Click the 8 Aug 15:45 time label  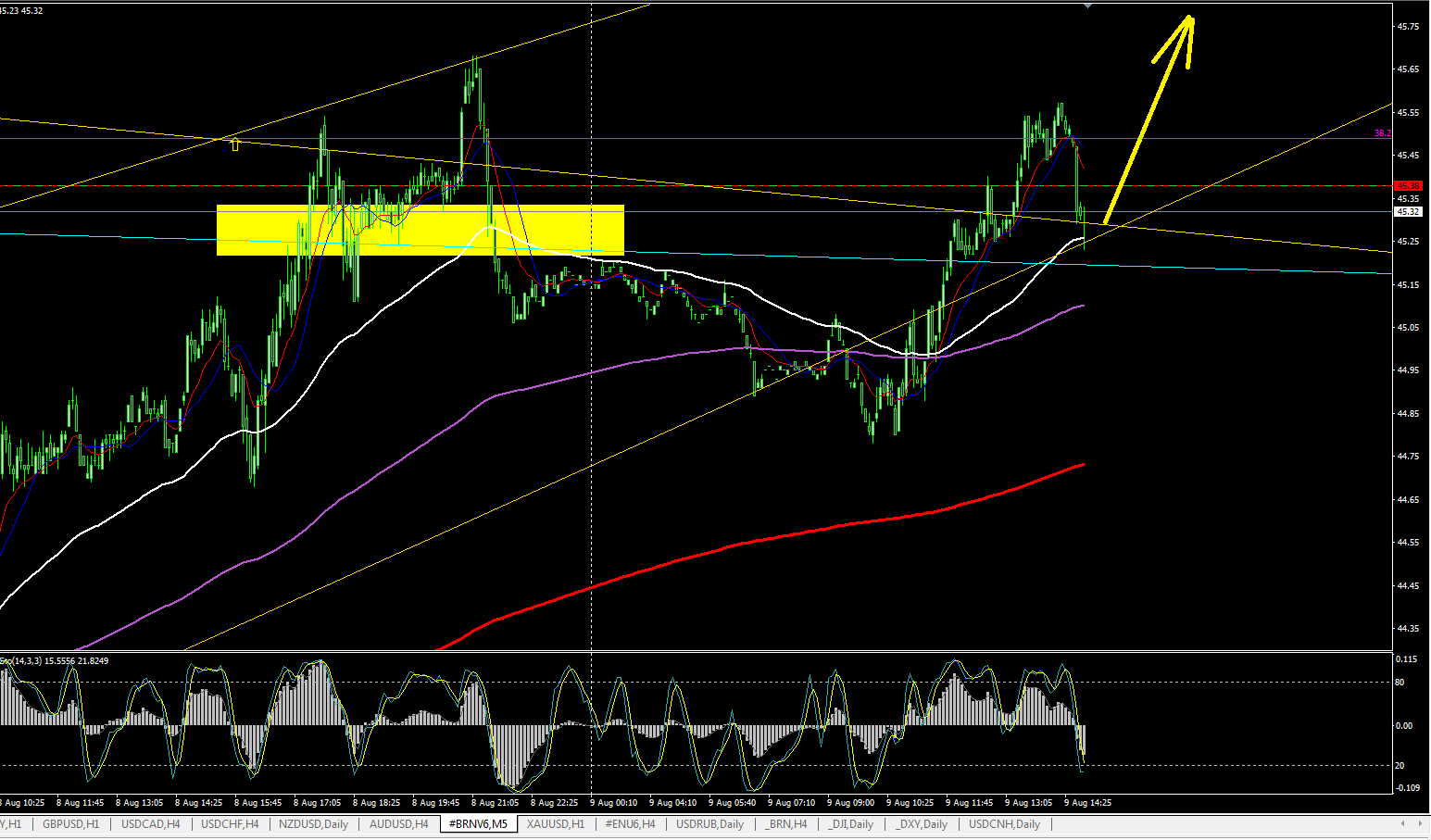(257, 803)
